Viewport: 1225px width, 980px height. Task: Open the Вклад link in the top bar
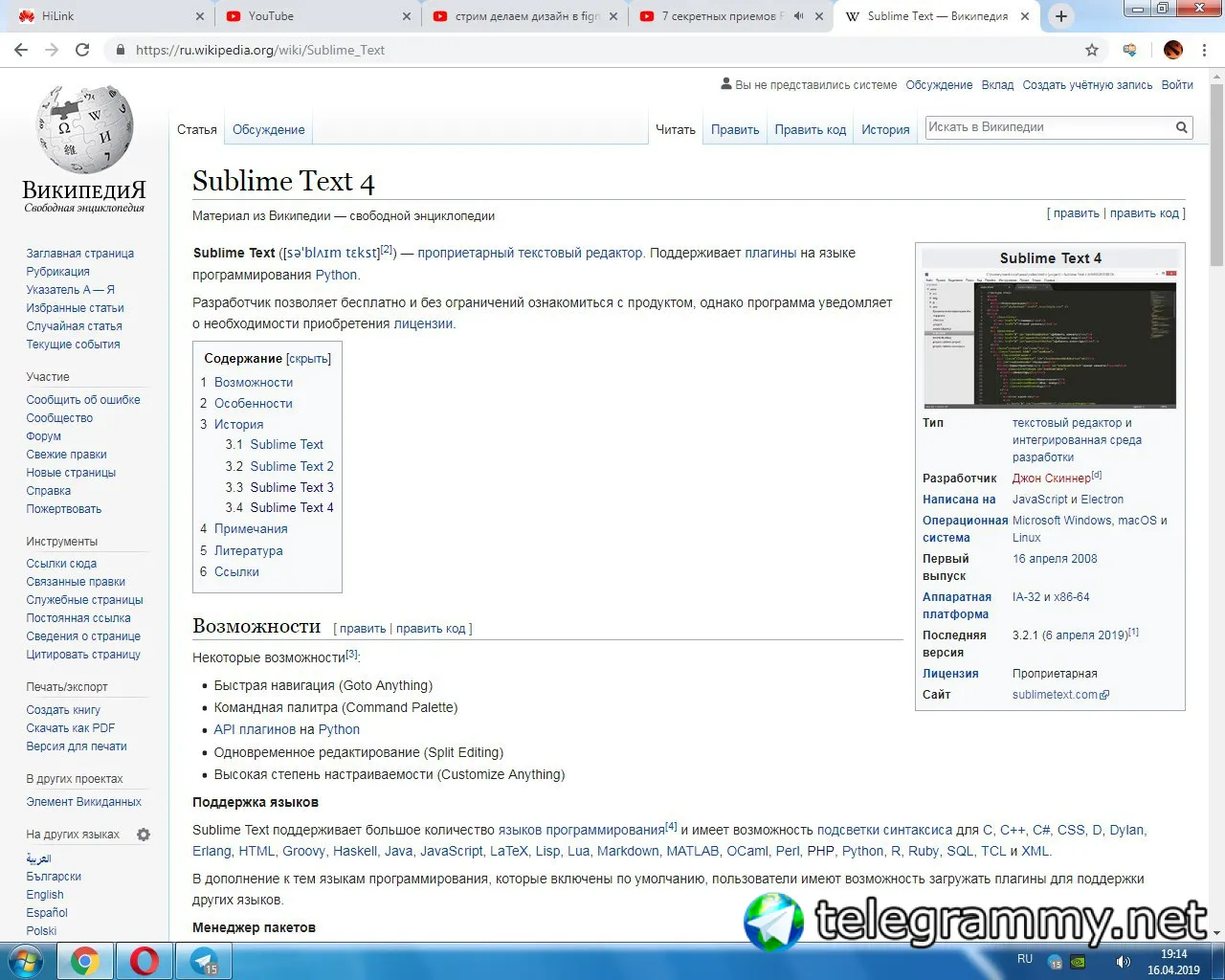click(997, 85)
